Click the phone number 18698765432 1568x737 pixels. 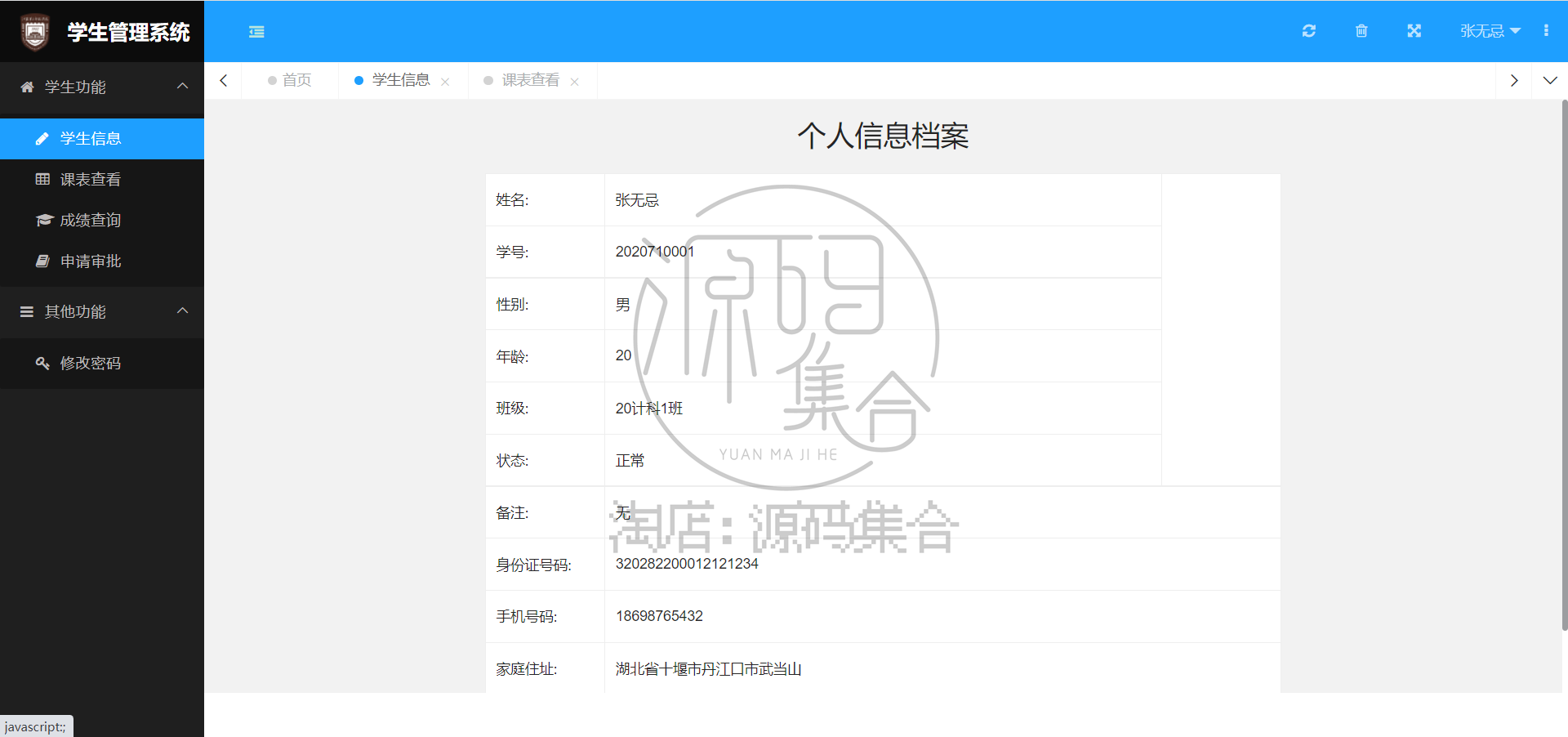(659, 616)
